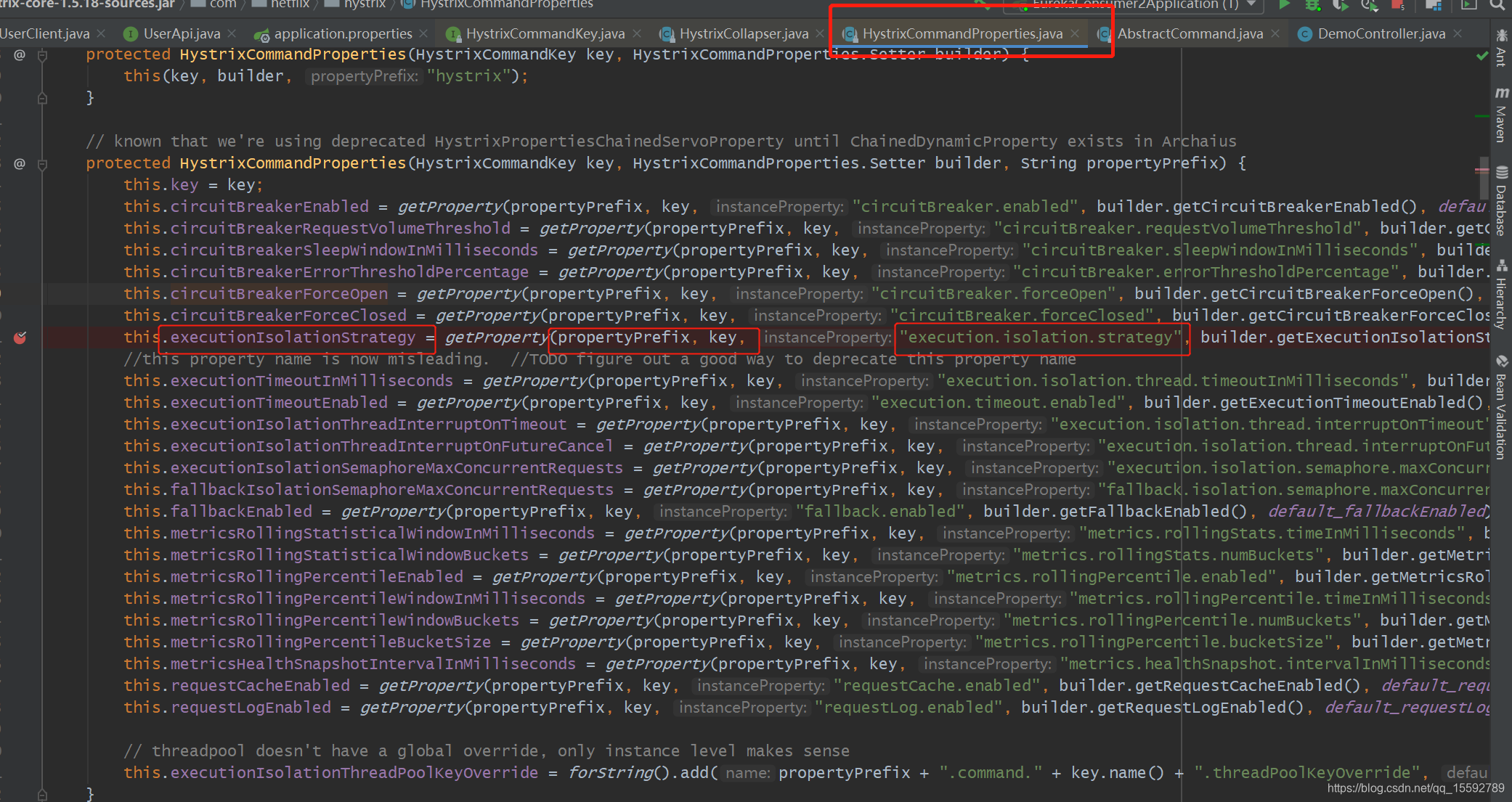
Task: Click the application.properties Spring leaf icon
Action: click(261, 34)
